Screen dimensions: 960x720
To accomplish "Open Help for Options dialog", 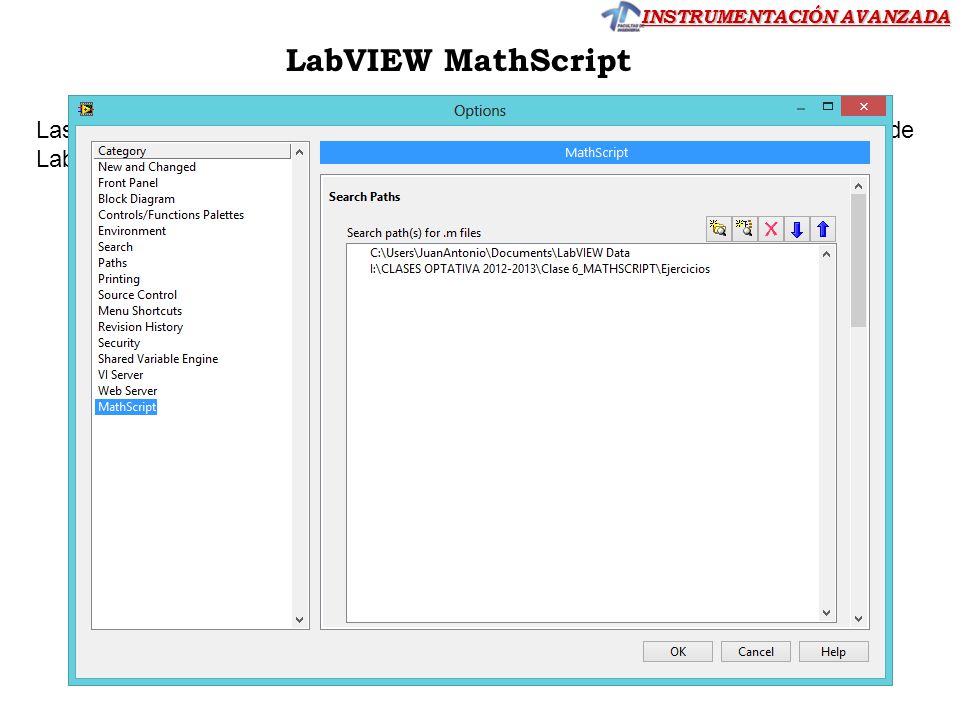I will coord(833,651).
